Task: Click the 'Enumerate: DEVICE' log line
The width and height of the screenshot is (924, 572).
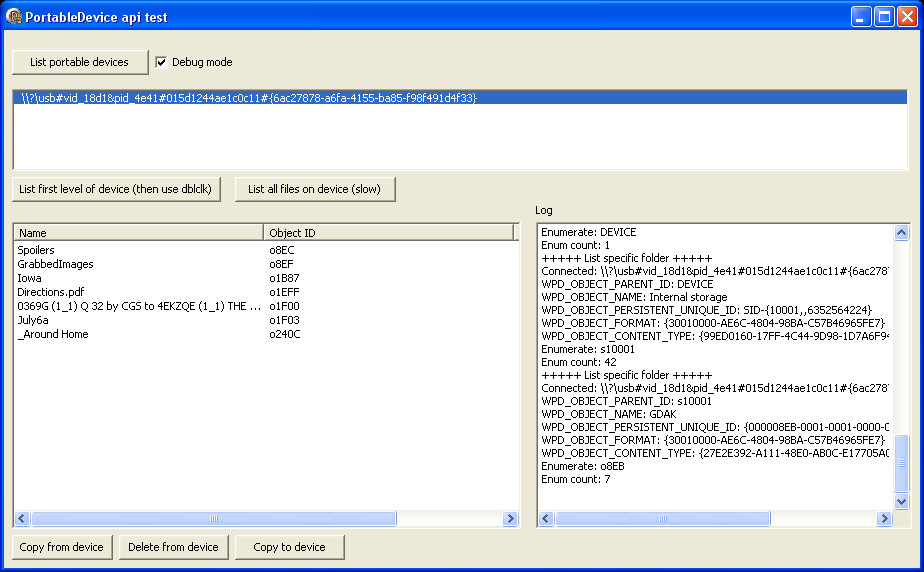Action: (x=589, y=232)
